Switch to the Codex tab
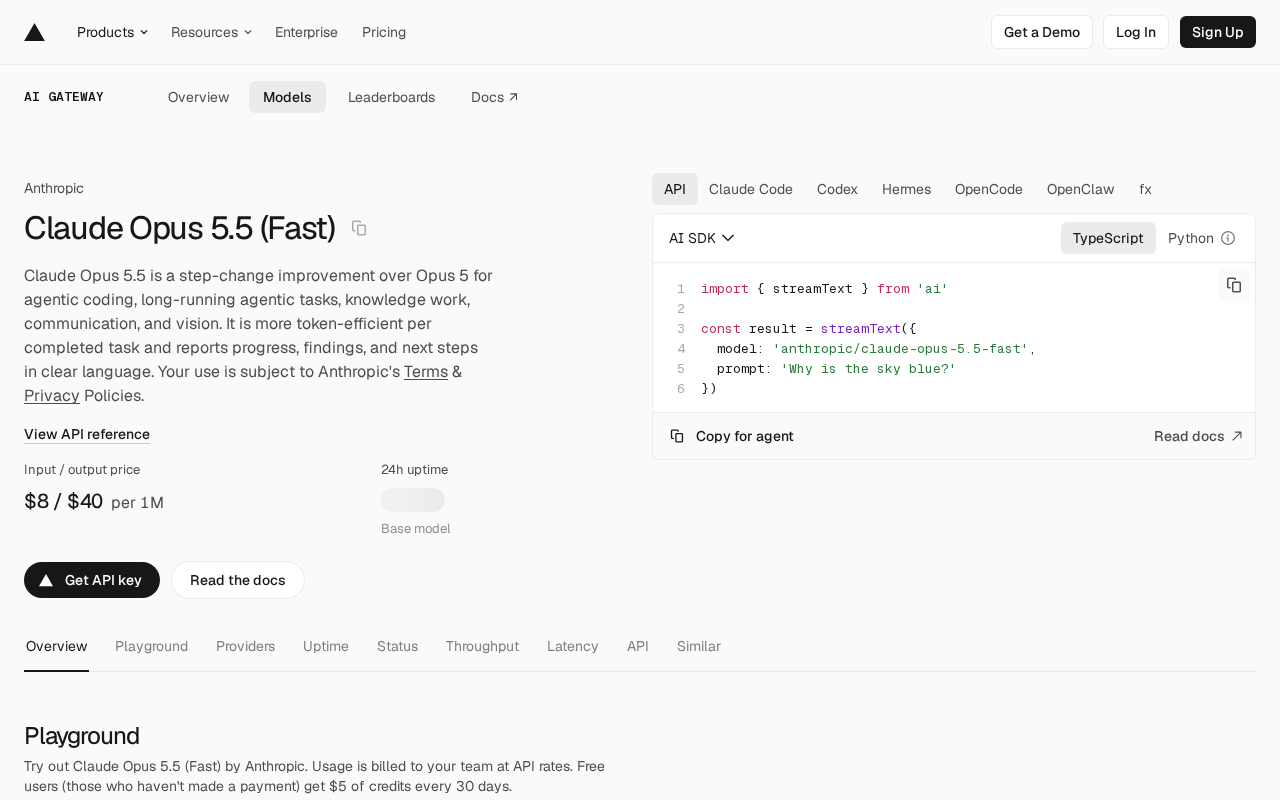This screenshot has height=800, width=1280. coord(837,189)
